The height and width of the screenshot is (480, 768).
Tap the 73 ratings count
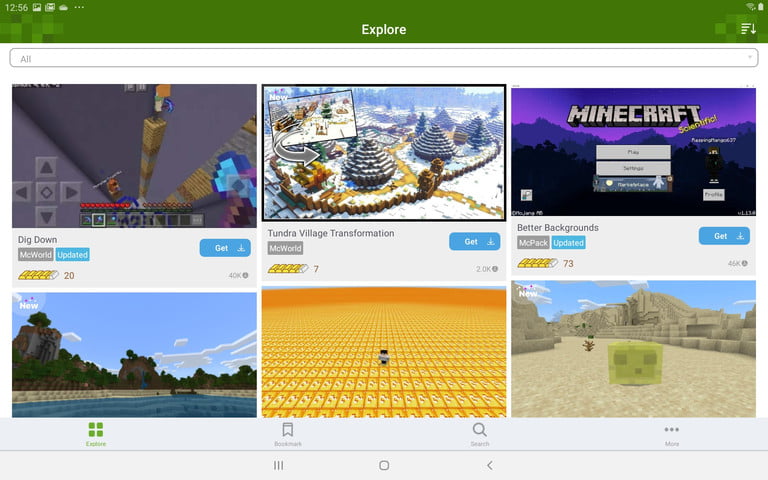coord(568,264)
